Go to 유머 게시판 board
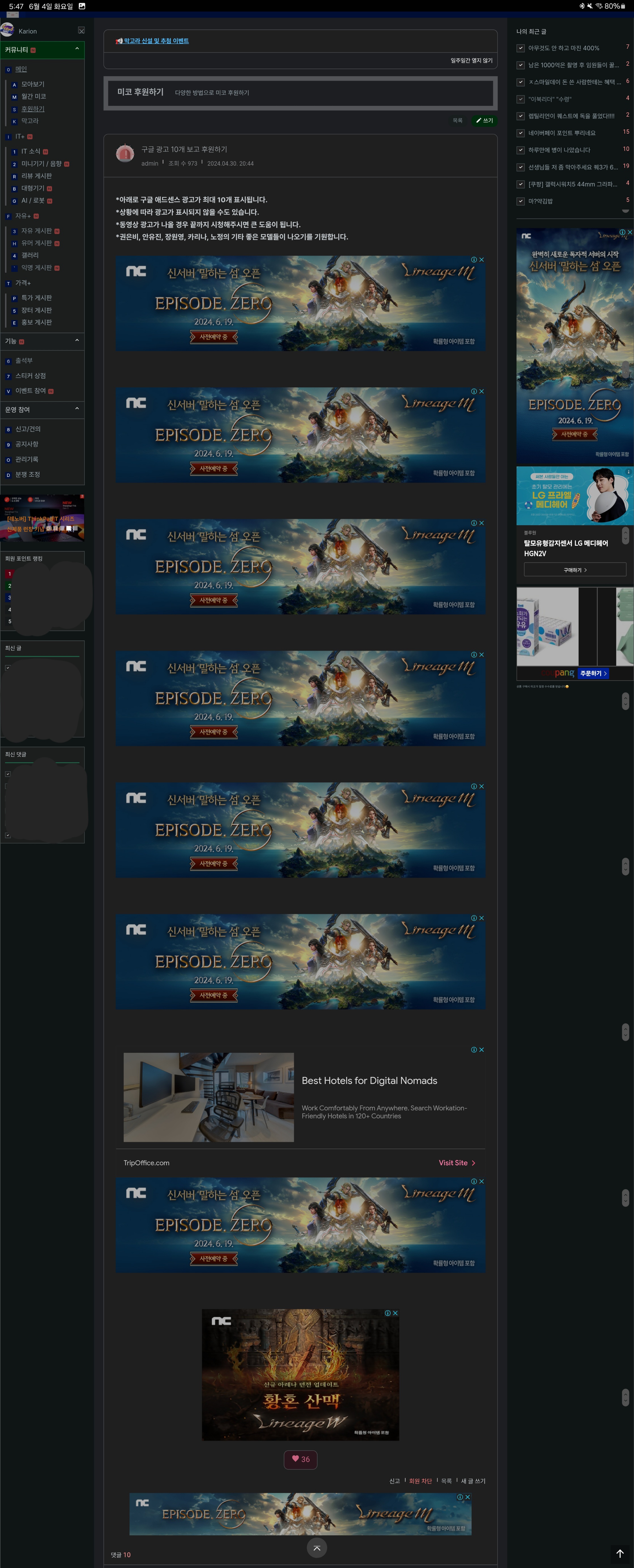This screenshot has width=634, height=1568. pos(37,243)
